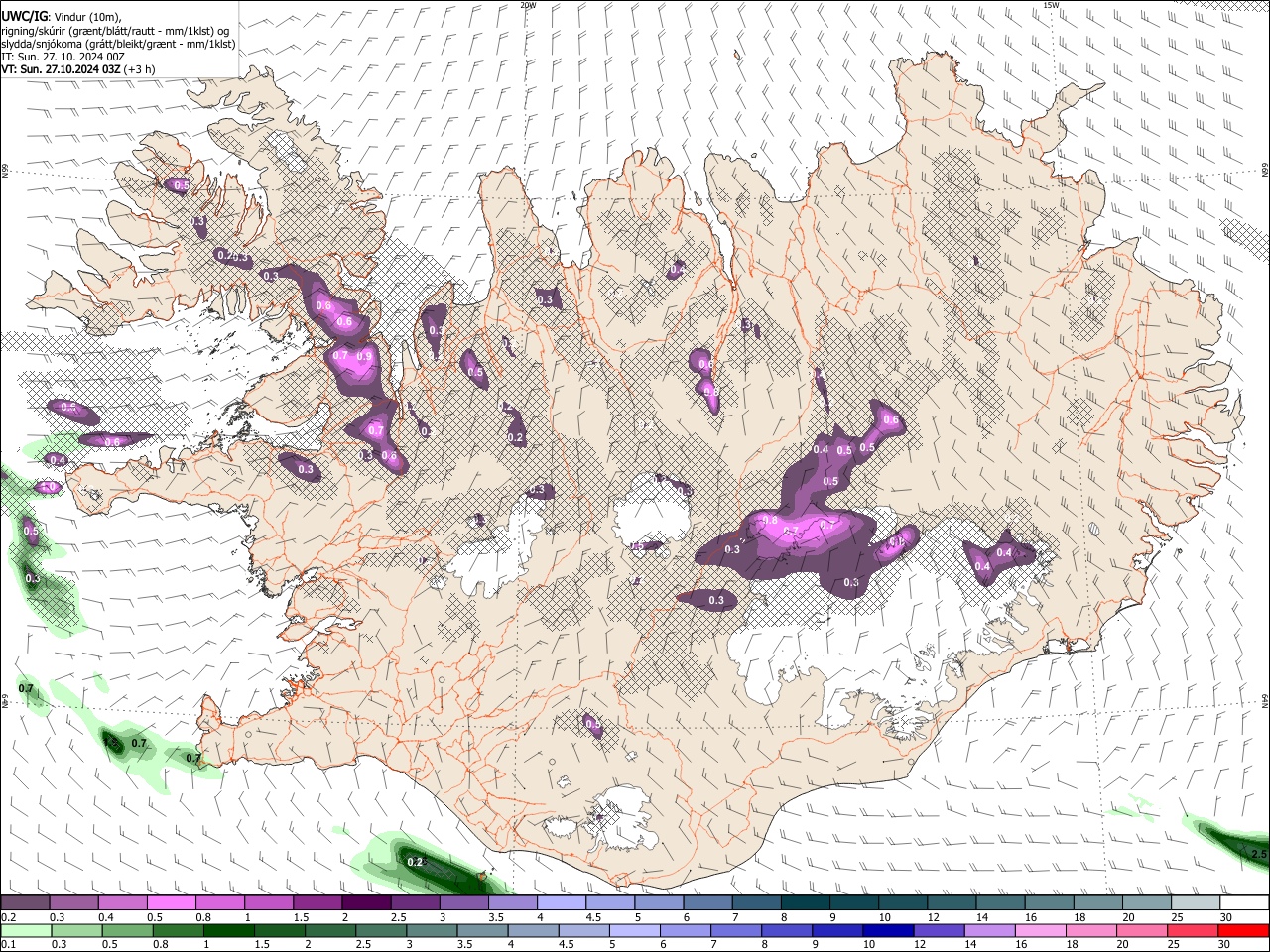Click the dark teal 8 swatch in the upper legend row
This screenshot has width=1270, height=952.
click(805, 903)
